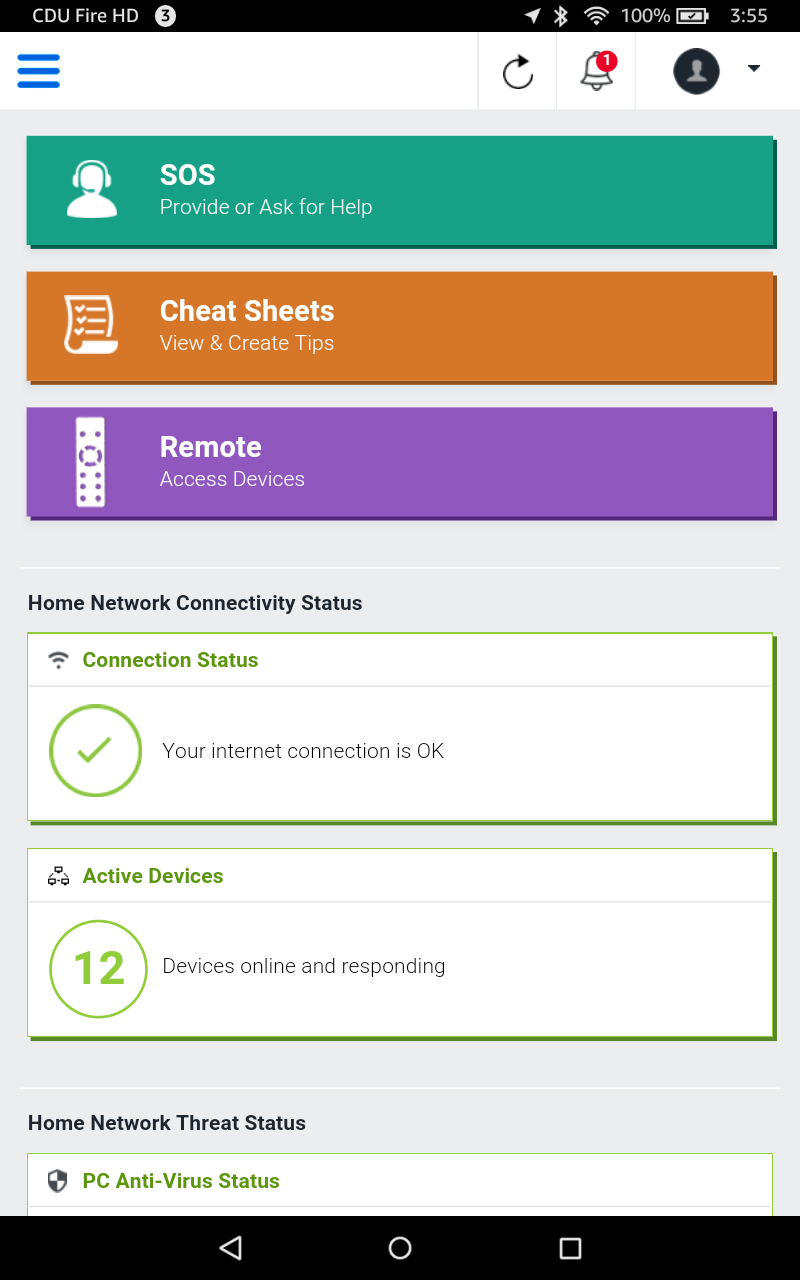
Task: Tap the Remote control icon
Action: [x=91, y=461]
